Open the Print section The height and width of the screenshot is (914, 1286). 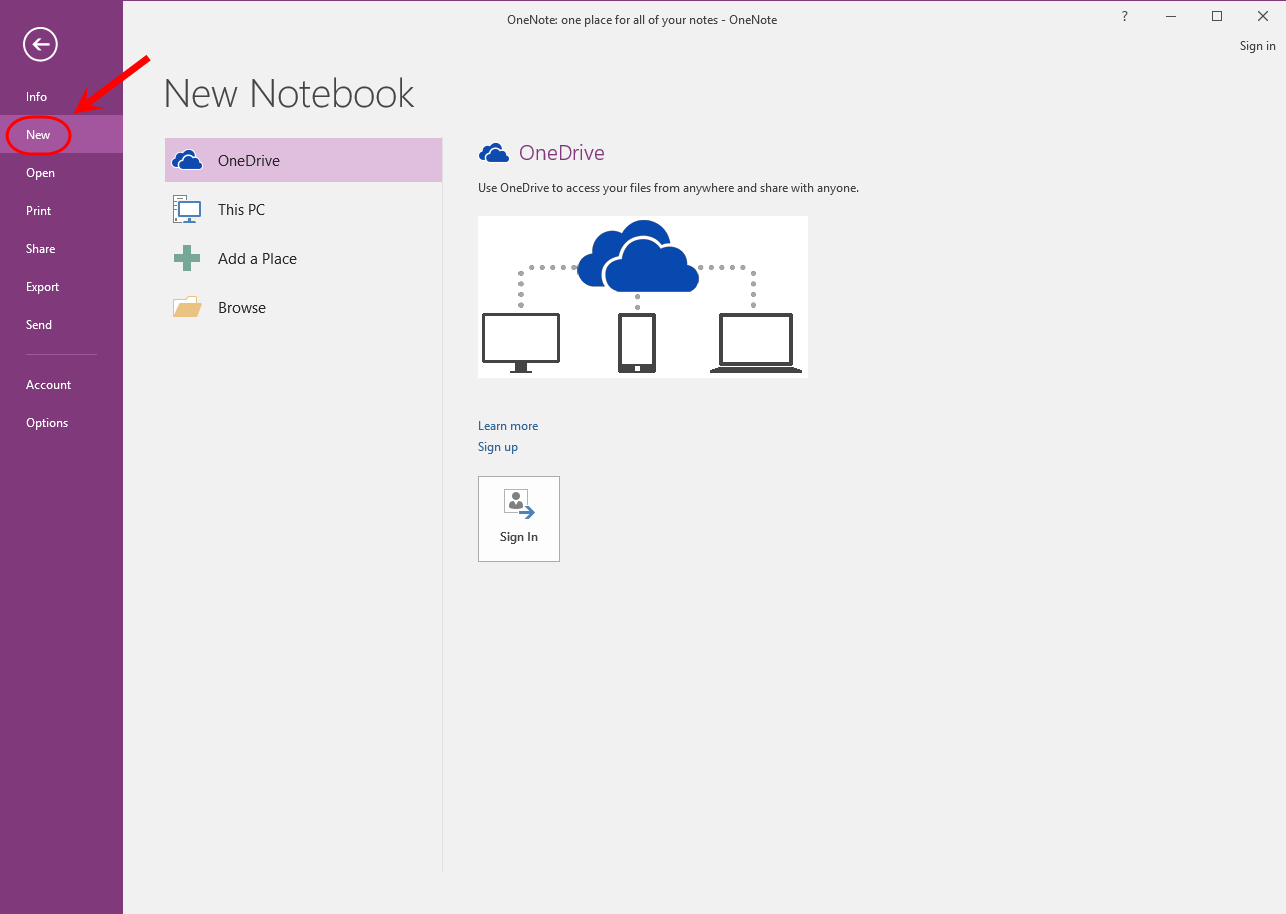point(61,211)
